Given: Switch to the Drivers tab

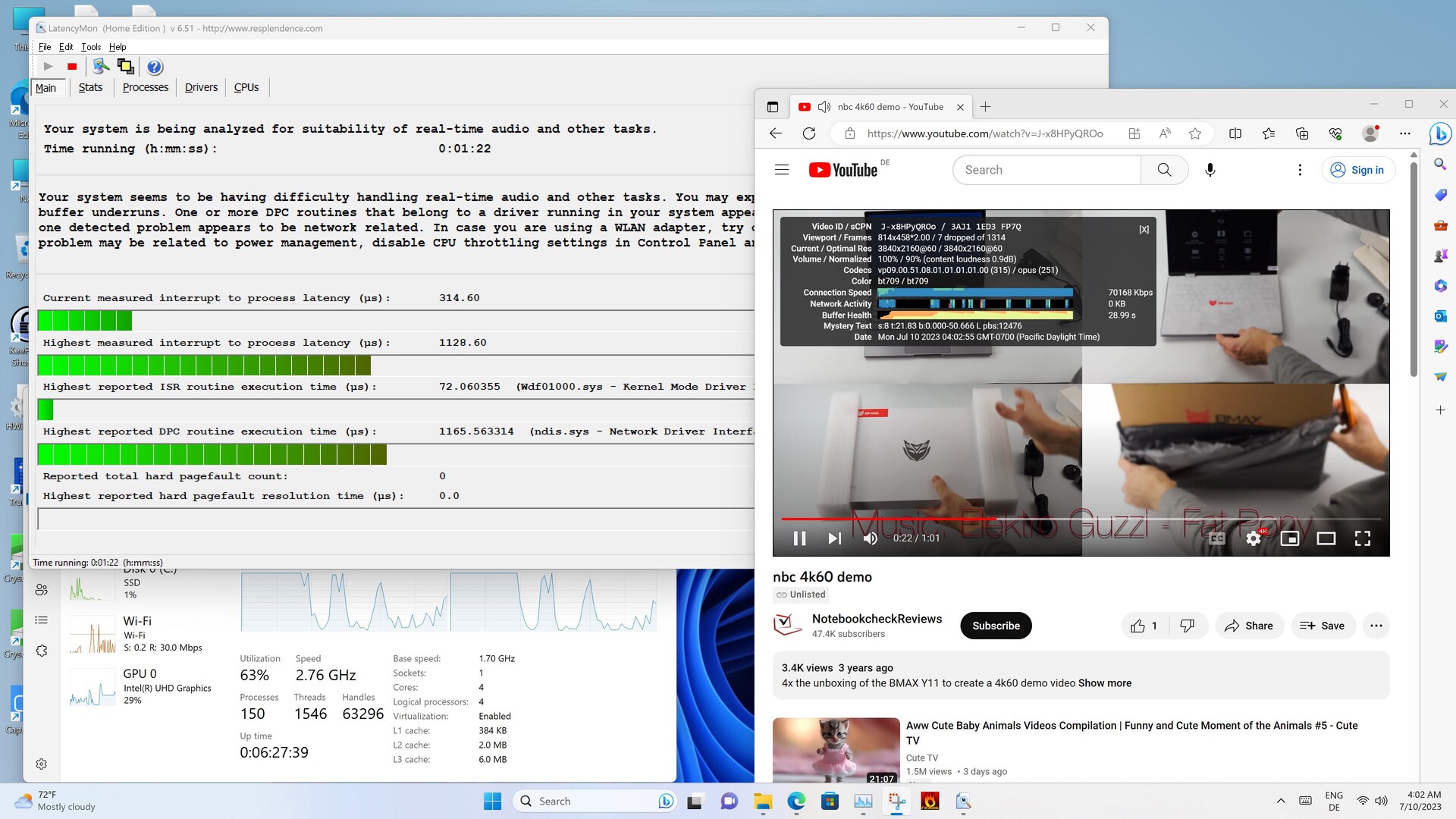Looking at the screenshot, I should click(x=201, y=87).
